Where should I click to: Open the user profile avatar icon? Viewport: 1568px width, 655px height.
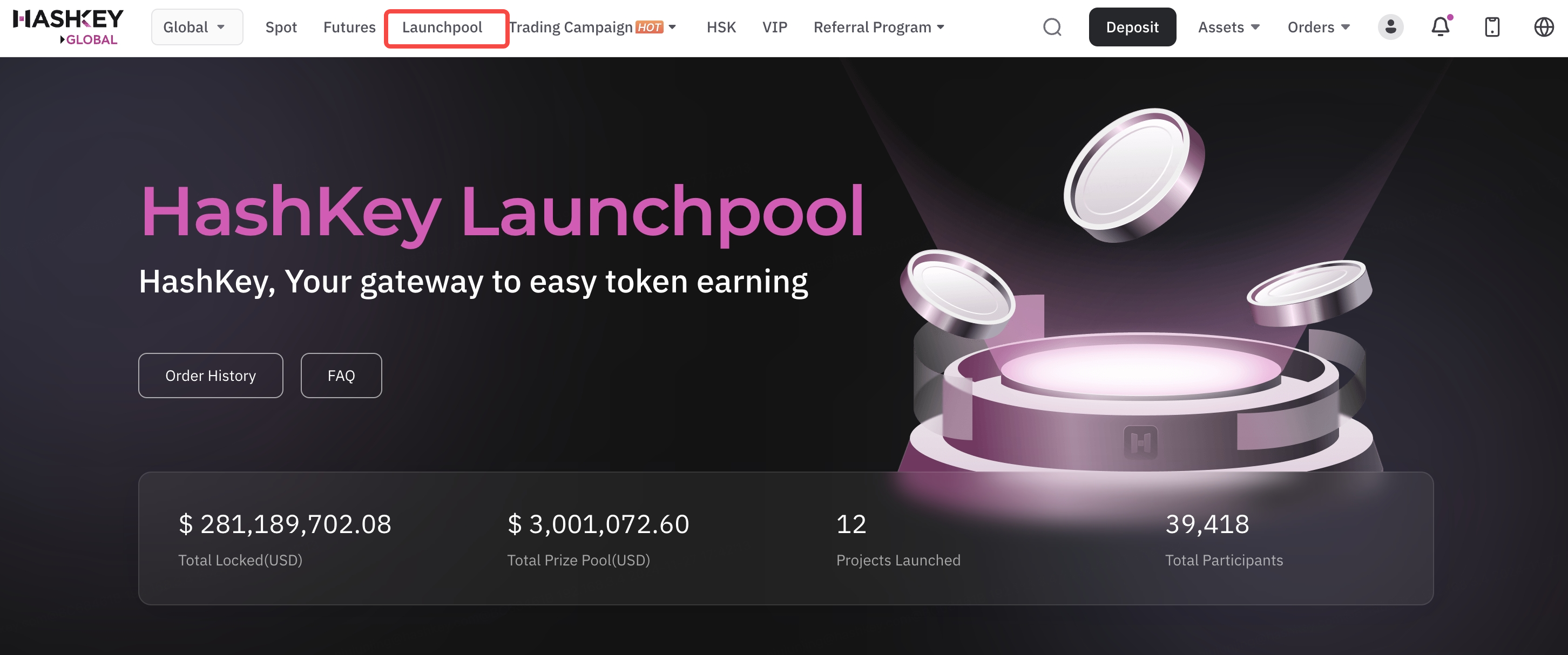1390,28
